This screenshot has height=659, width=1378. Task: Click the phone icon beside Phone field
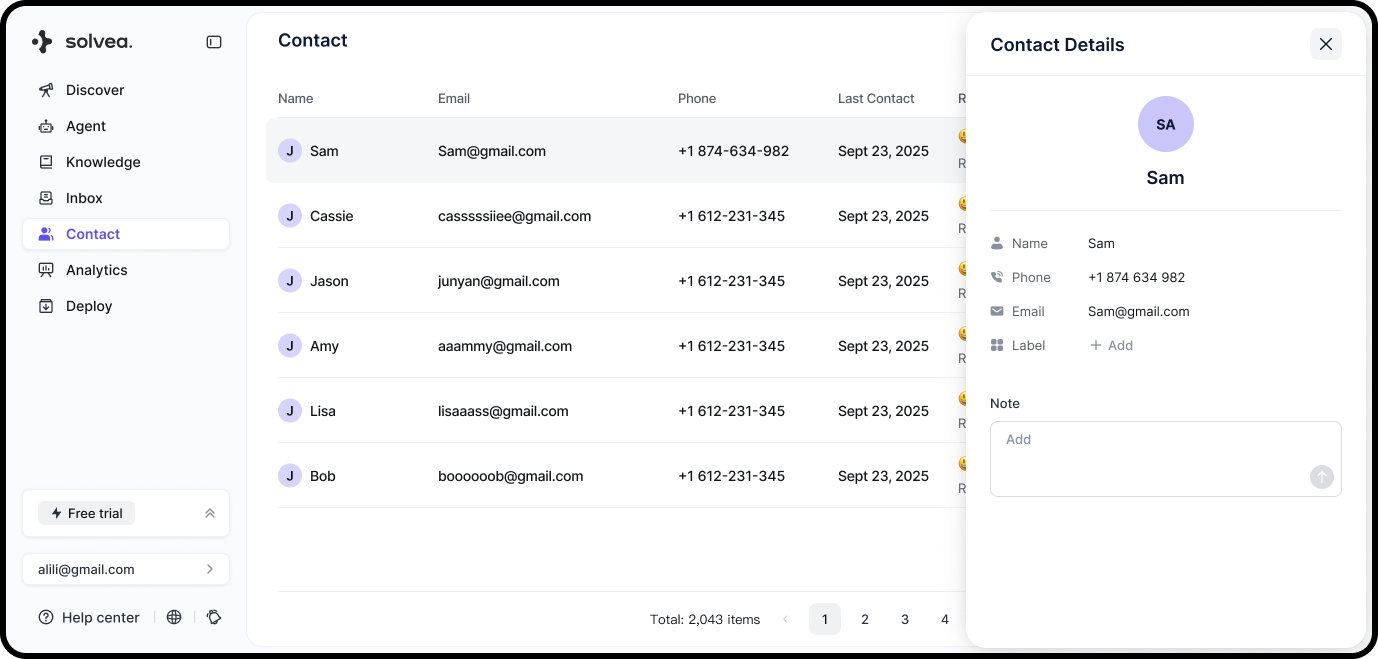click(997, 277)
